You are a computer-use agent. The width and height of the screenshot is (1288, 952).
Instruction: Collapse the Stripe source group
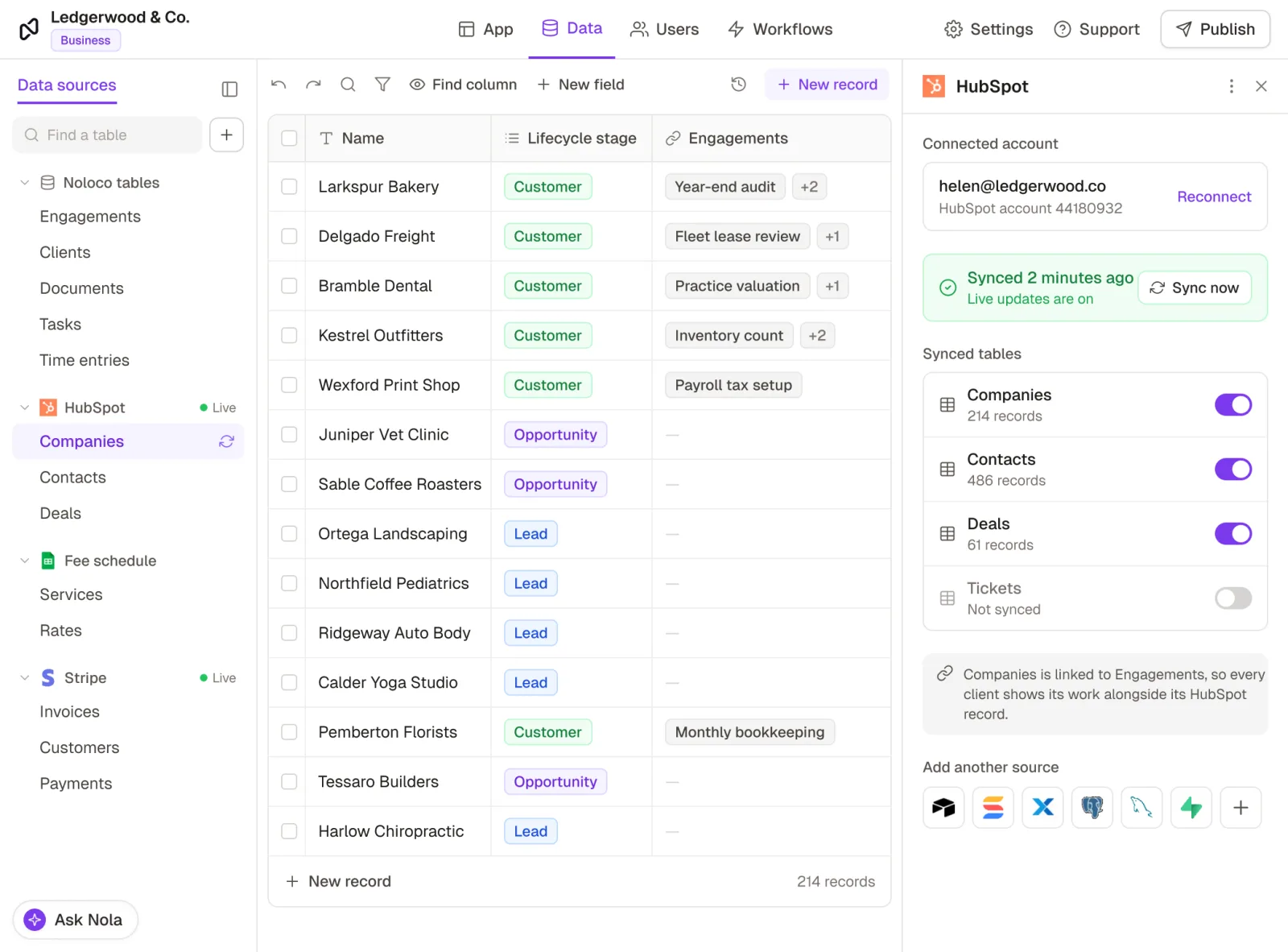click(x=25, y=678)
